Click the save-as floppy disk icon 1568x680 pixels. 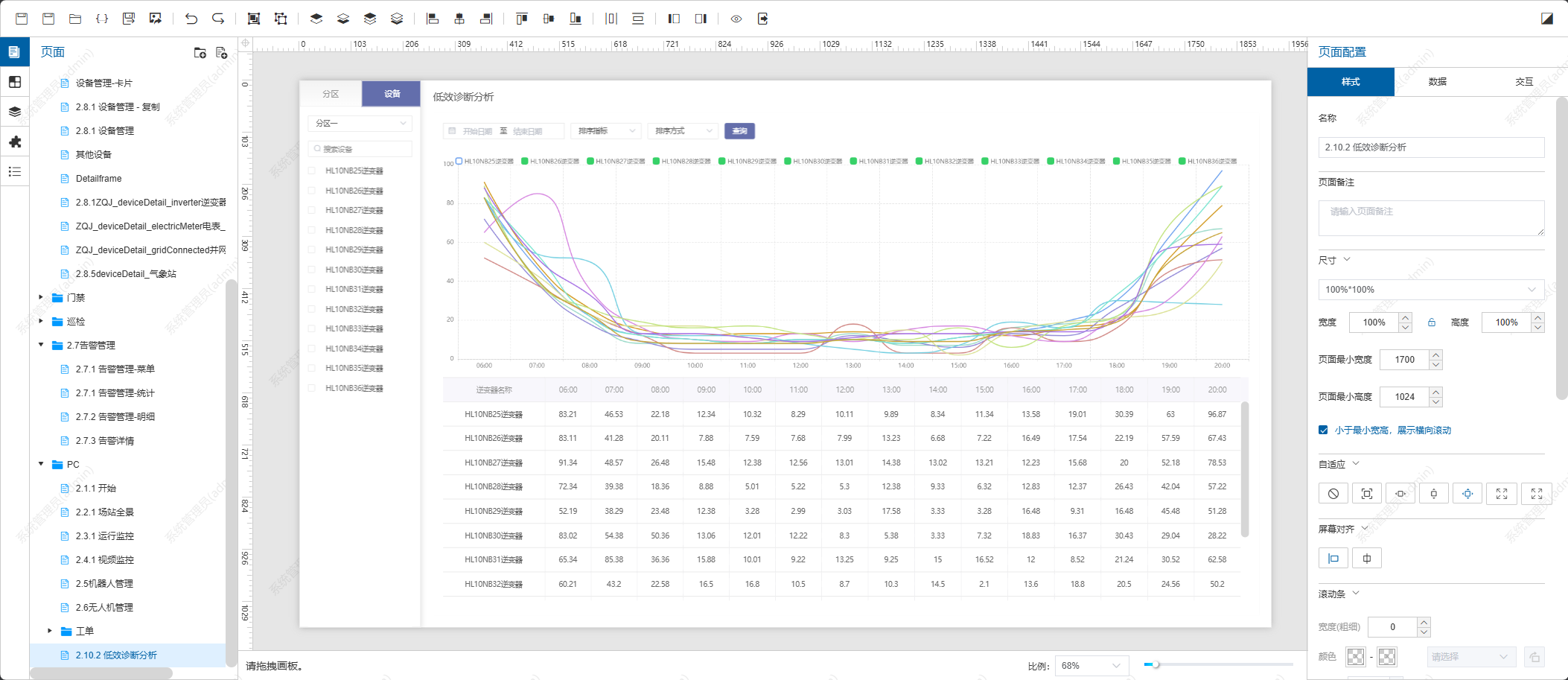click(129, 19)
